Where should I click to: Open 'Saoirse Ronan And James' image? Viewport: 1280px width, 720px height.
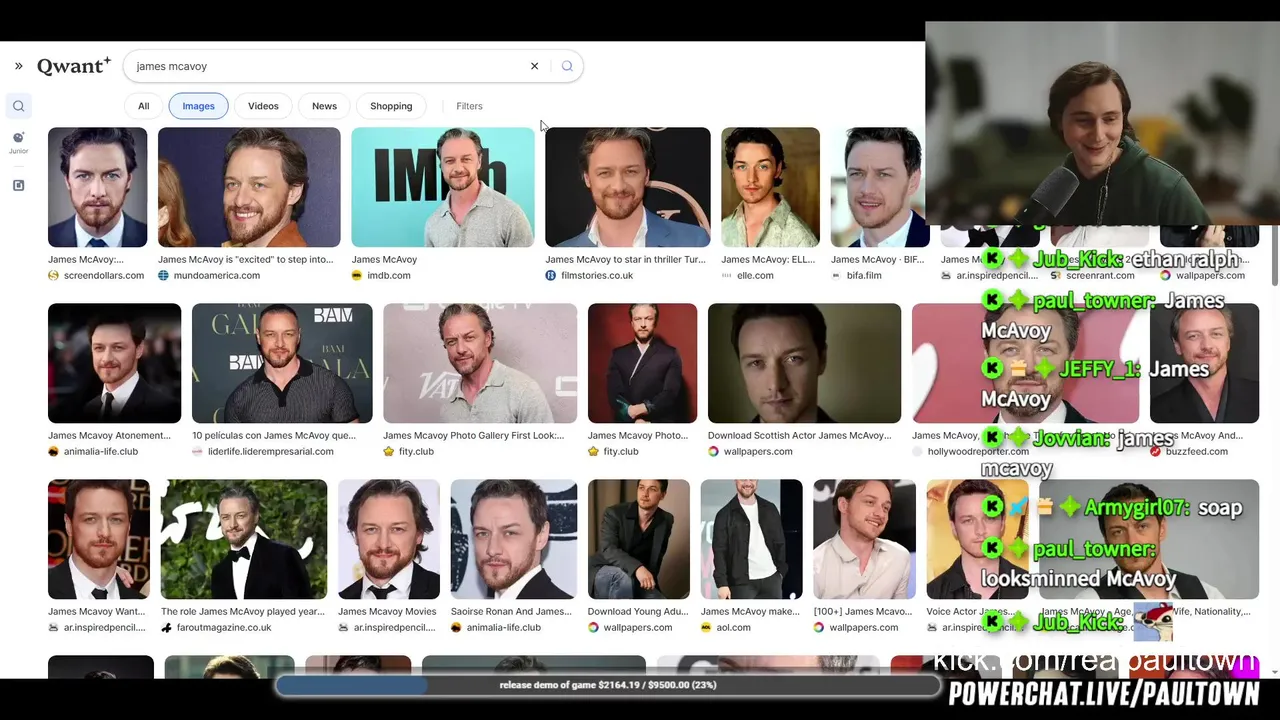pyautogui.click(x=514, y=539)
